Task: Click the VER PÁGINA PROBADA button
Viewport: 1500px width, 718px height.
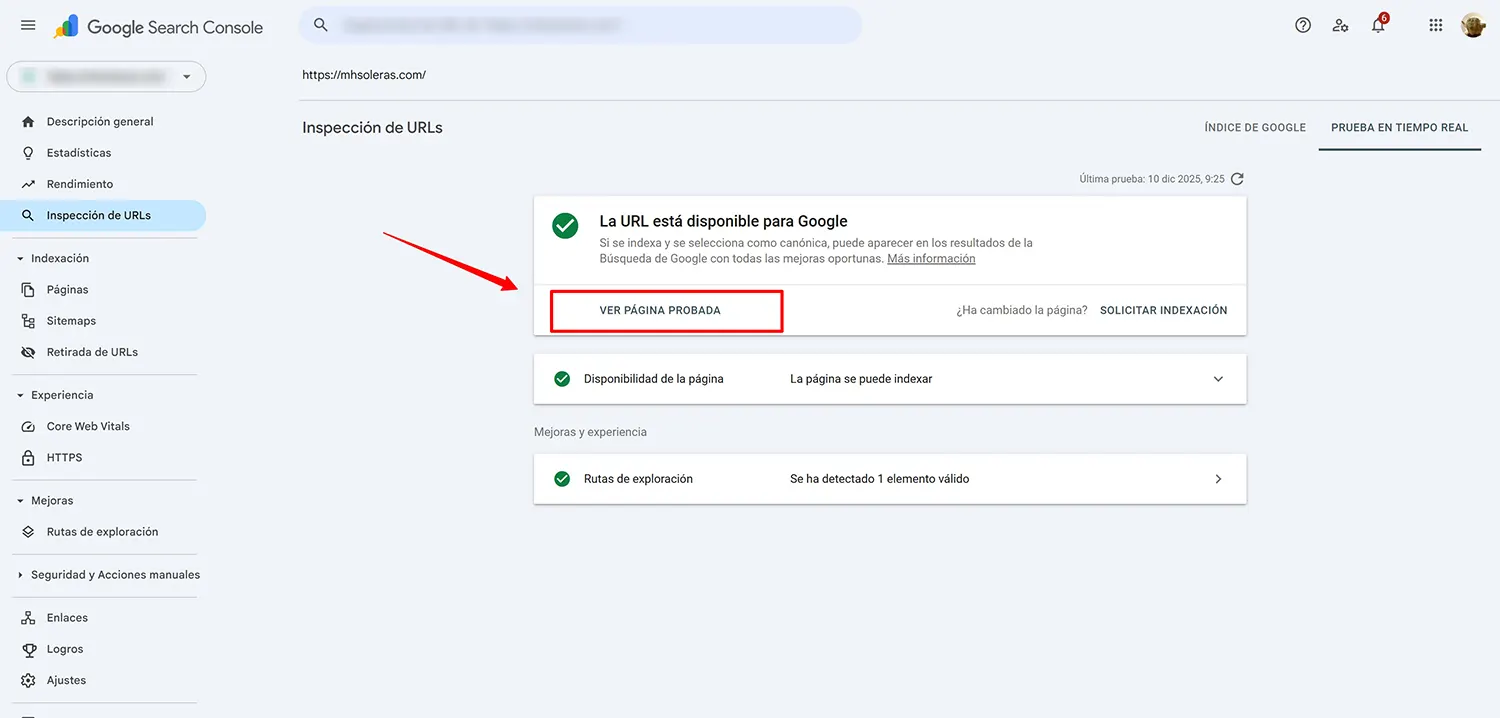Action: pos(665,310)
